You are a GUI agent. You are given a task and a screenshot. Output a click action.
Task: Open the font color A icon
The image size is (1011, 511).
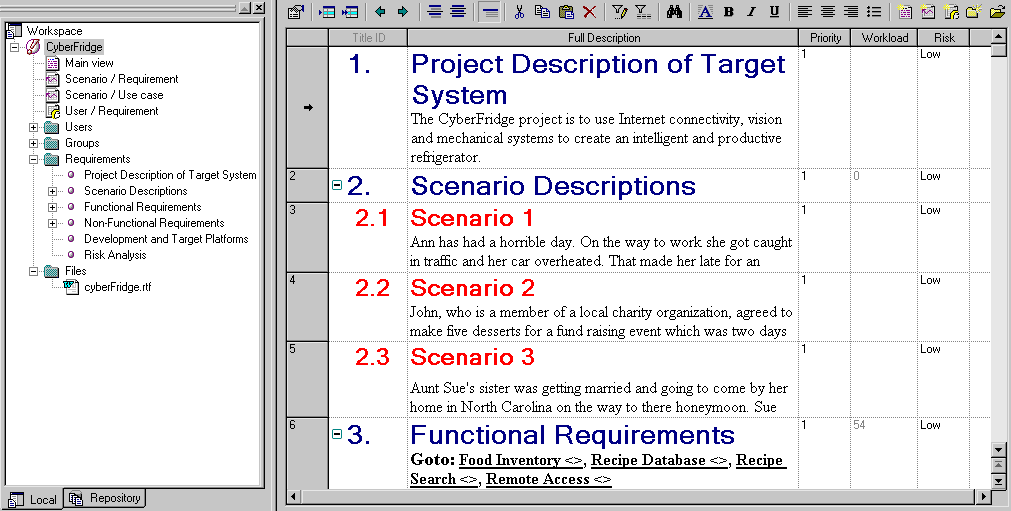705,12
